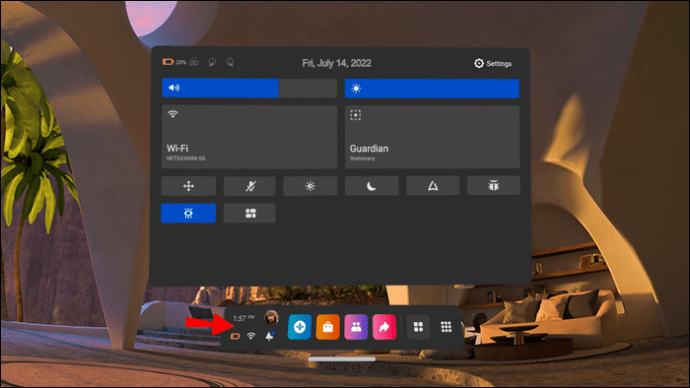The image size is (690, 388).
Task: Adjust the brightness slider
Action: (432, 88)
